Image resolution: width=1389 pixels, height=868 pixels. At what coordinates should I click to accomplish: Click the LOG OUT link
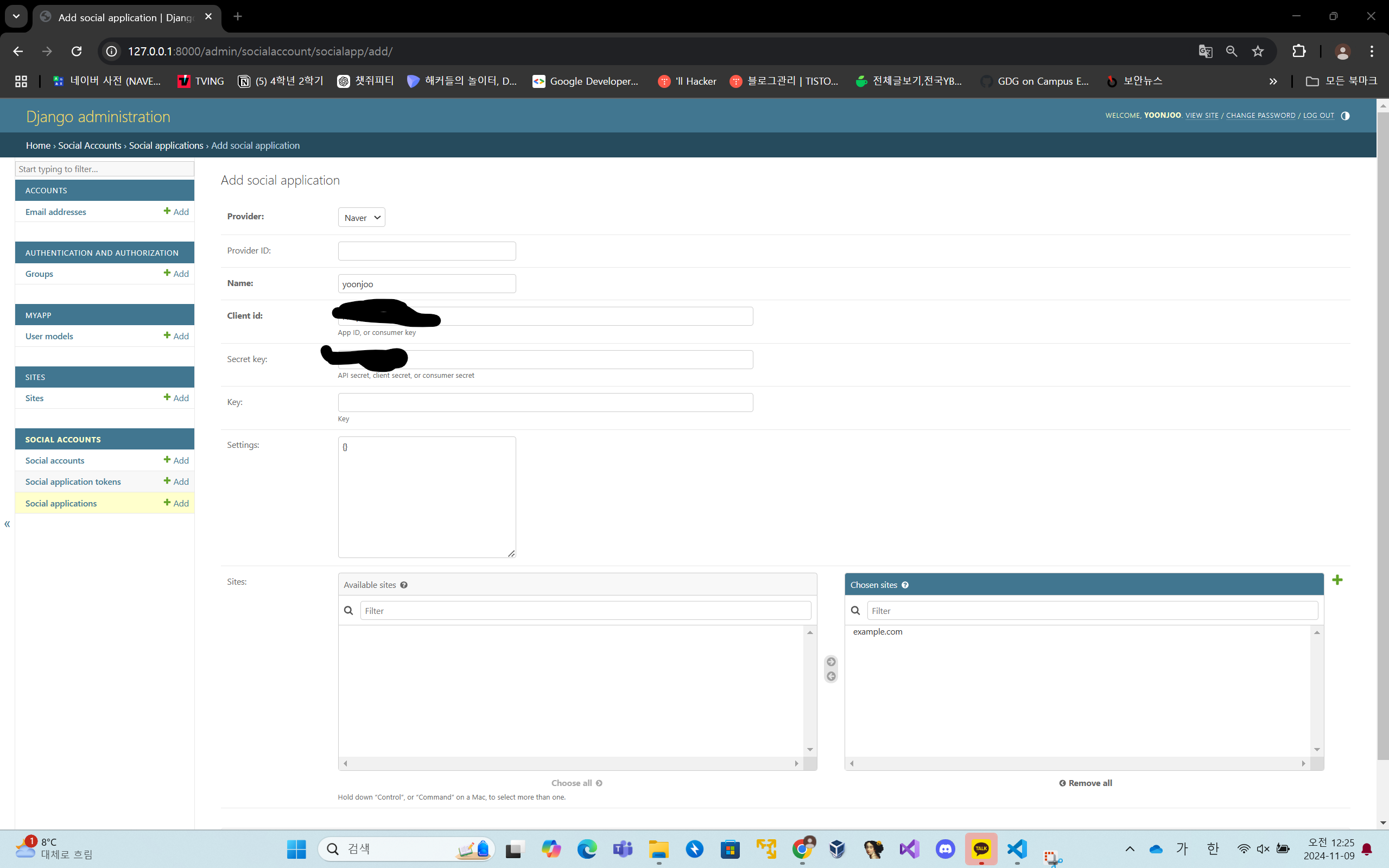1318,116
